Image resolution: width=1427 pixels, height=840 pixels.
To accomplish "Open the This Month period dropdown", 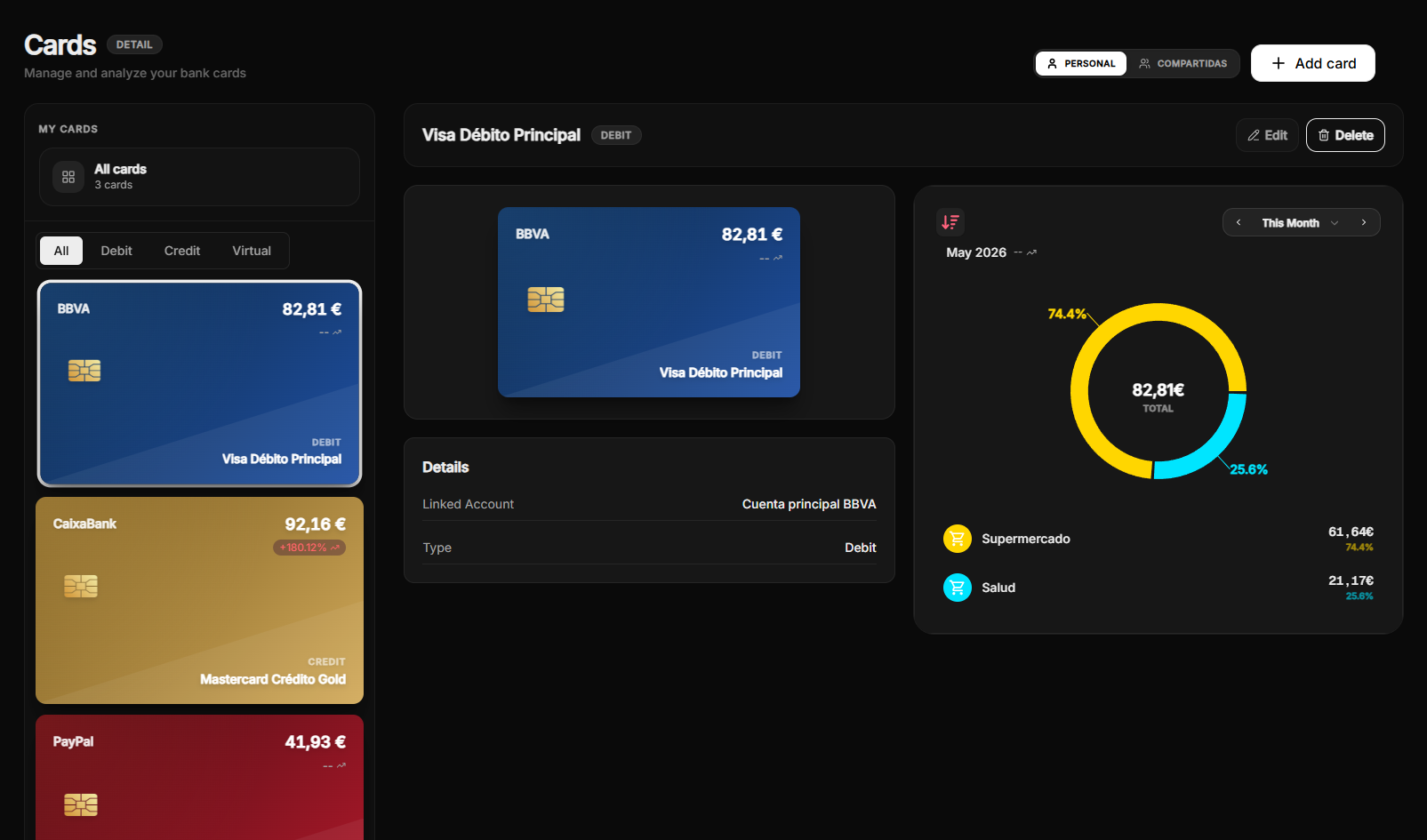I will [x=1301, y=223].
